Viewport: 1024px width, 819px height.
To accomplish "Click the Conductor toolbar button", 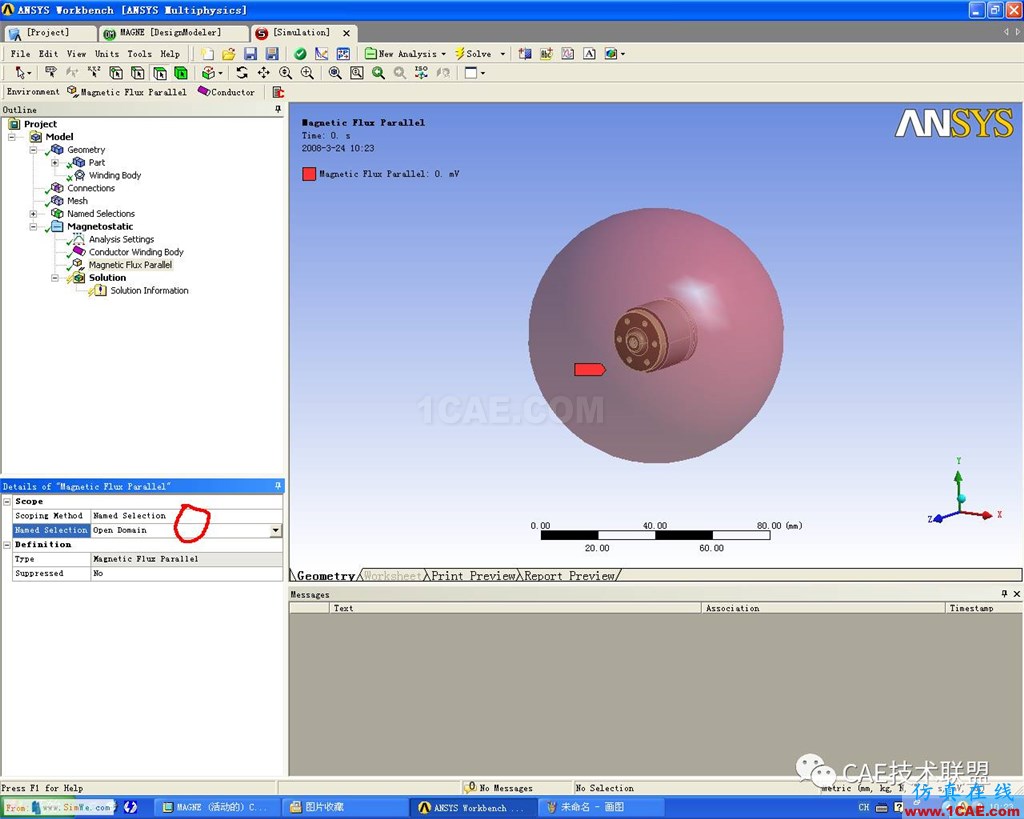I will coord(227,92).
